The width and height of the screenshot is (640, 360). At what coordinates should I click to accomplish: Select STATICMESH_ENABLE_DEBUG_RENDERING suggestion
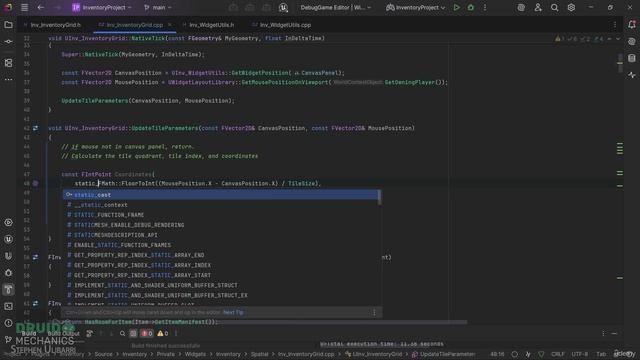(x=220, y=225)
